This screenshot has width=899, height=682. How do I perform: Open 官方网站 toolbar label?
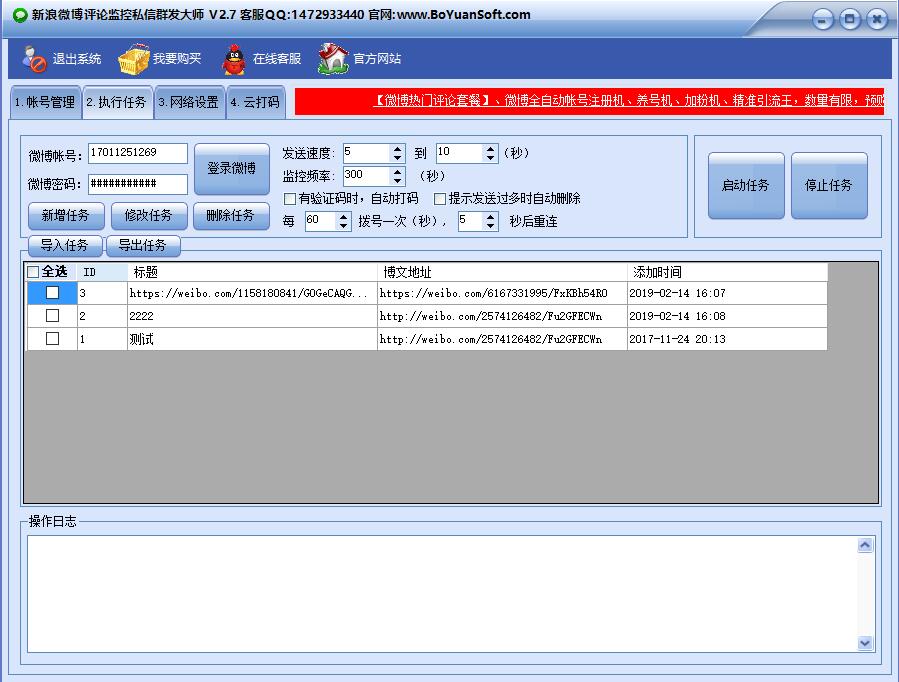(x=377, y=59)
